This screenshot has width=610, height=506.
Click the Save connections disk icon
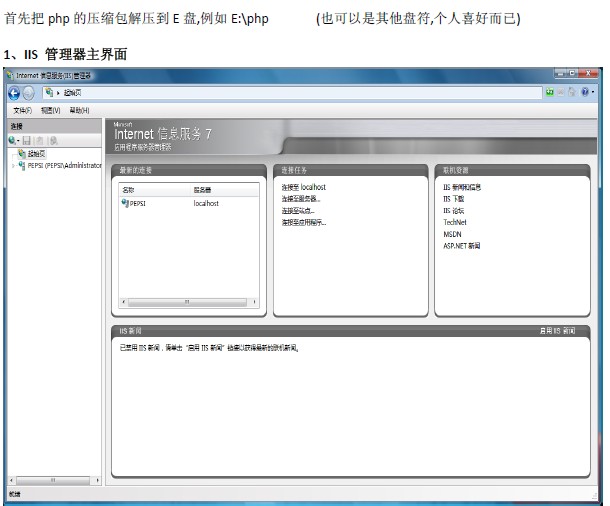pyautogui.click(x=26, y=140)
